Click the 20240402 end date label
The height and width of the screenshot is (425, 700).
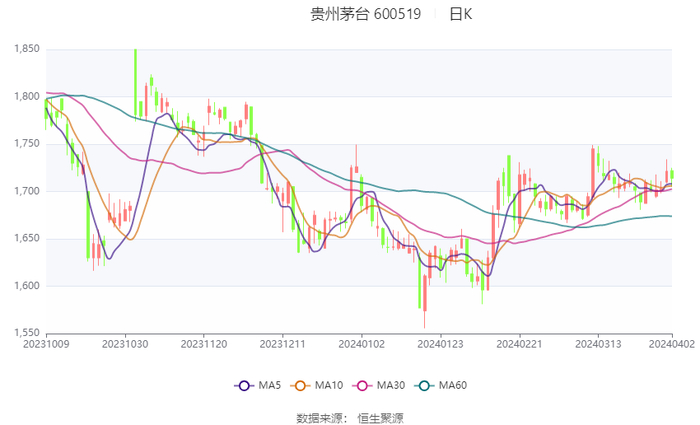pos(671,344)
